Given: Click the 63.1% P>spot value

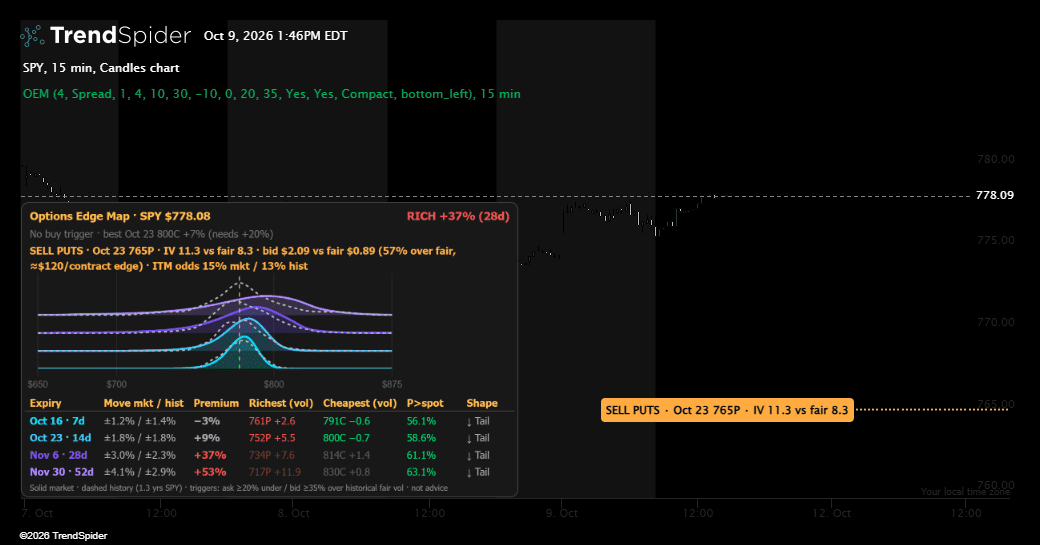Looking at the screenshot, I should point(421,472).
